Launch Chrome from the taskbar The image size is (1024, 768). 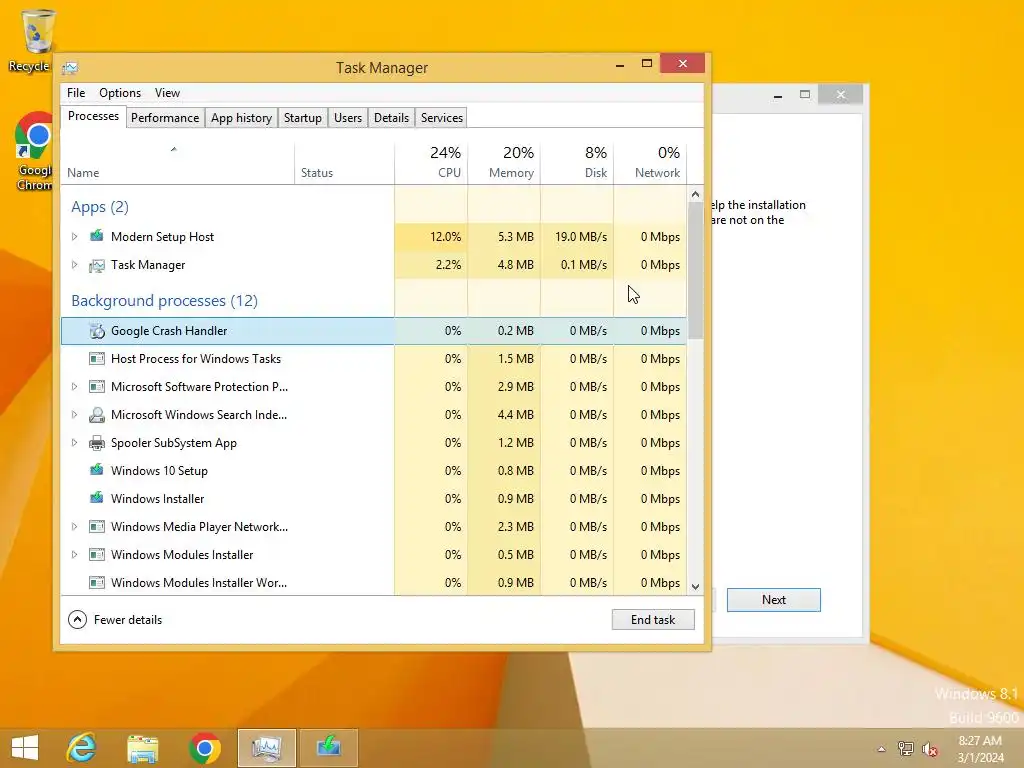pos(204,748)
